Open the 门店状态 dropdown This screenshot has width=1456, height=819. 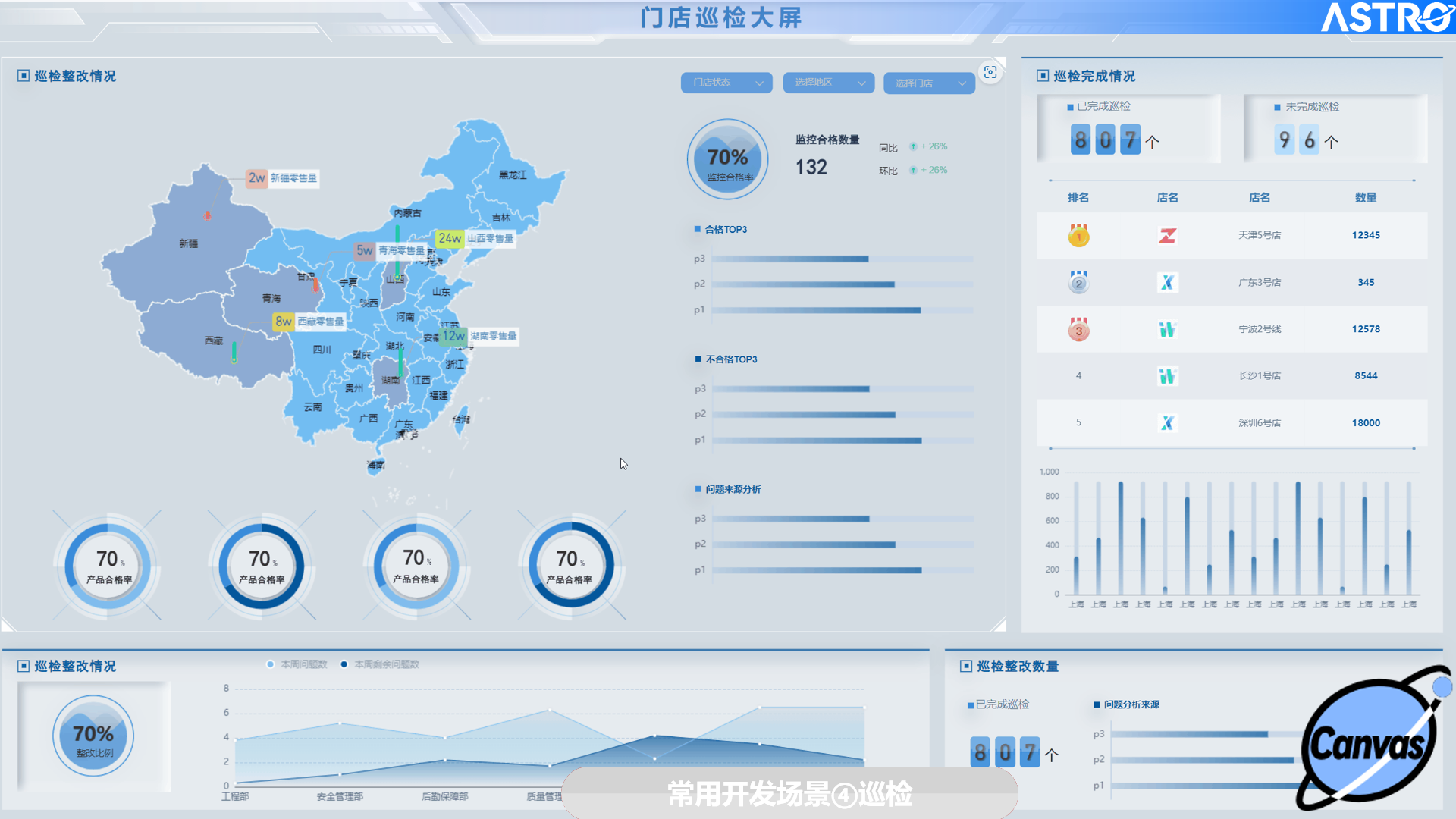pos(726,83)
